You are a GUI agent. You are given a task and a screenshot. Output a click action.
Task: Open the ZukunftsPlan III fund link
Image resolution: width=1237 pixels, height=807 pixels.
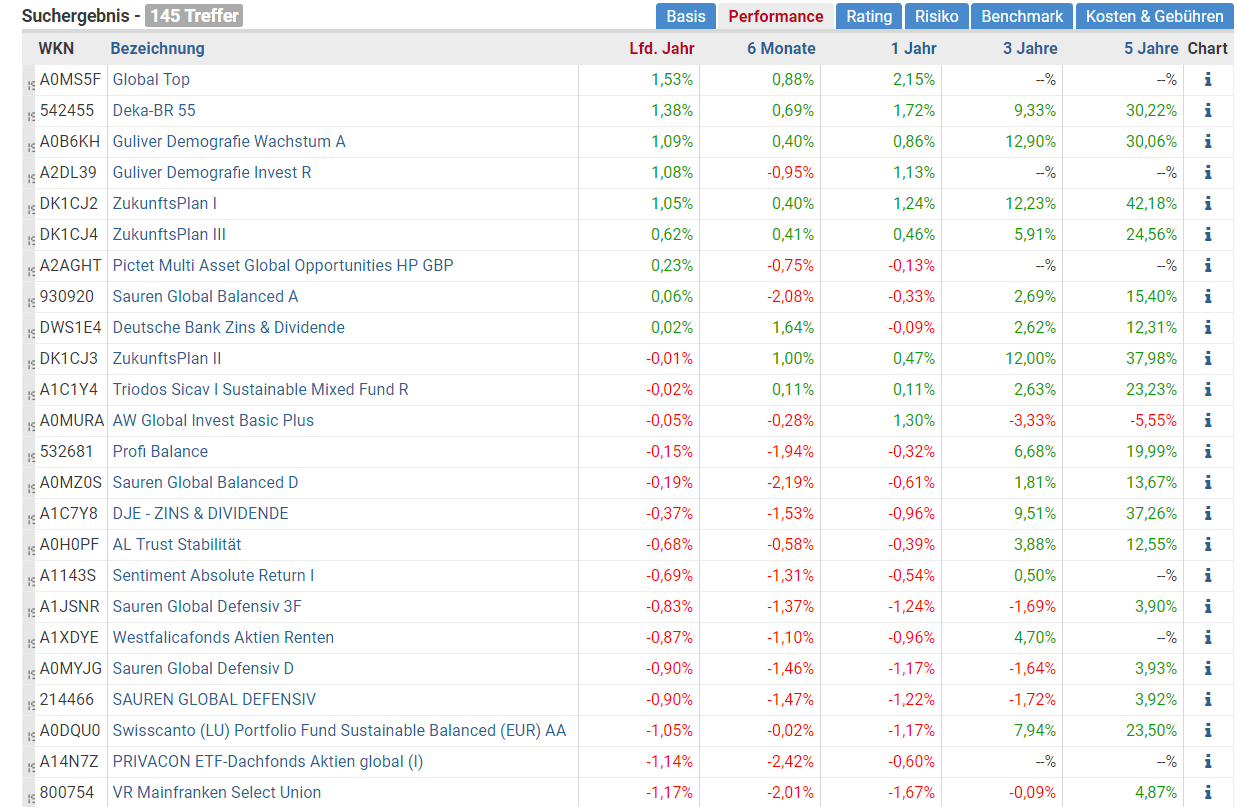pos(169,235)
